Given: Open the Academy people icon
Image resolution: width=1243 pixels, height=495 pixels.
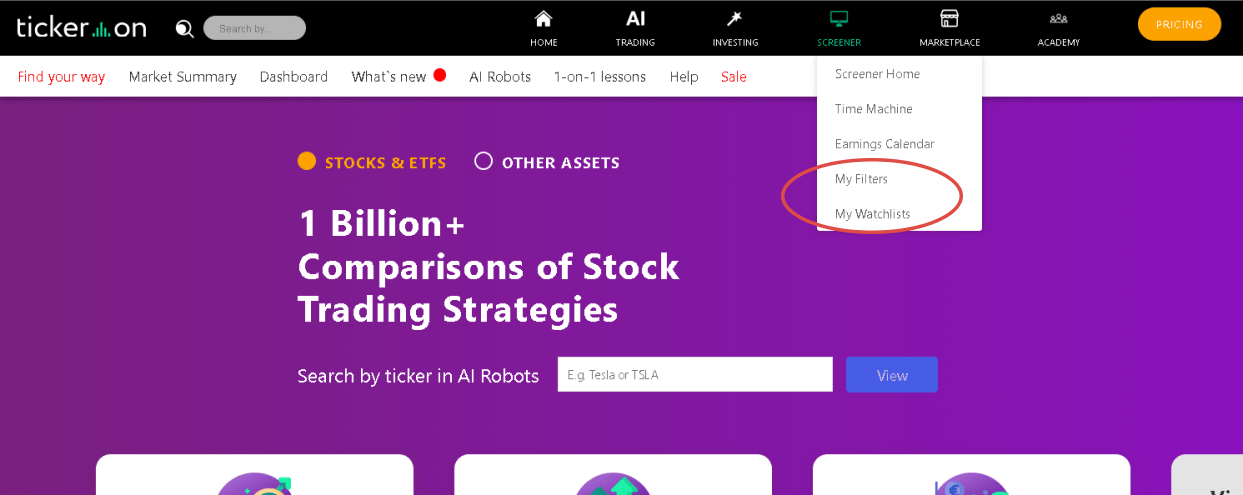Looking at the screenshot, I should tap(1058, 18).
